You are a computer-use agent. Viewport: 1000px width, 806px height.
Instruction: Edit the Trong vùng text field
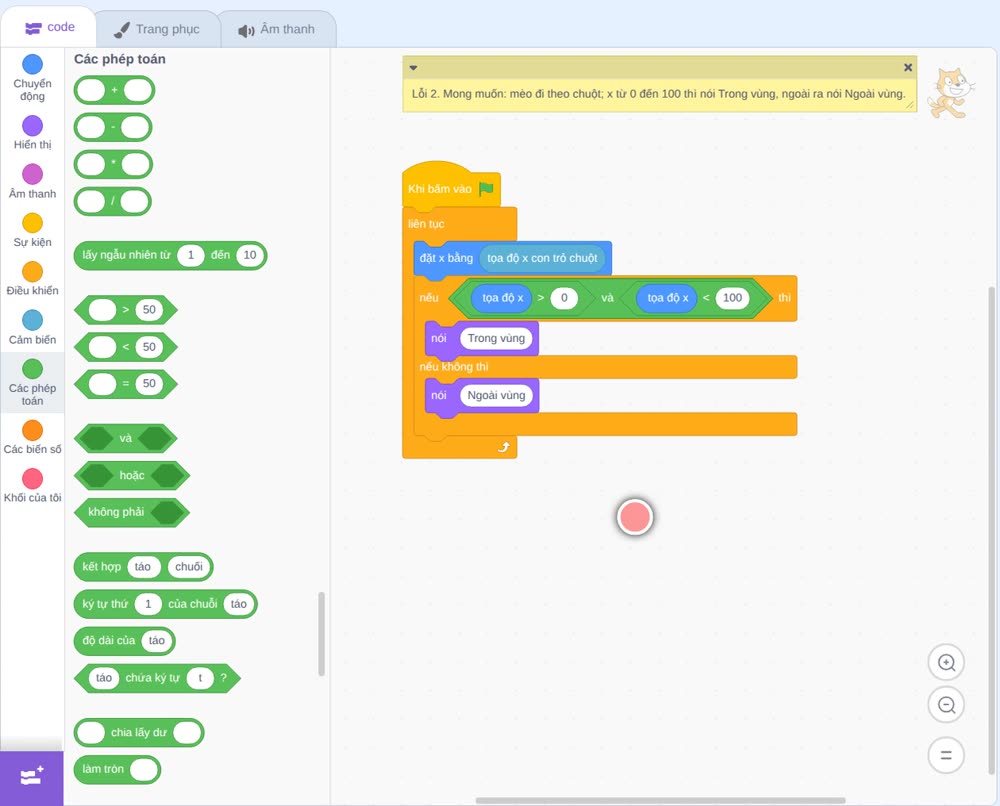click(x=496, y=338)
